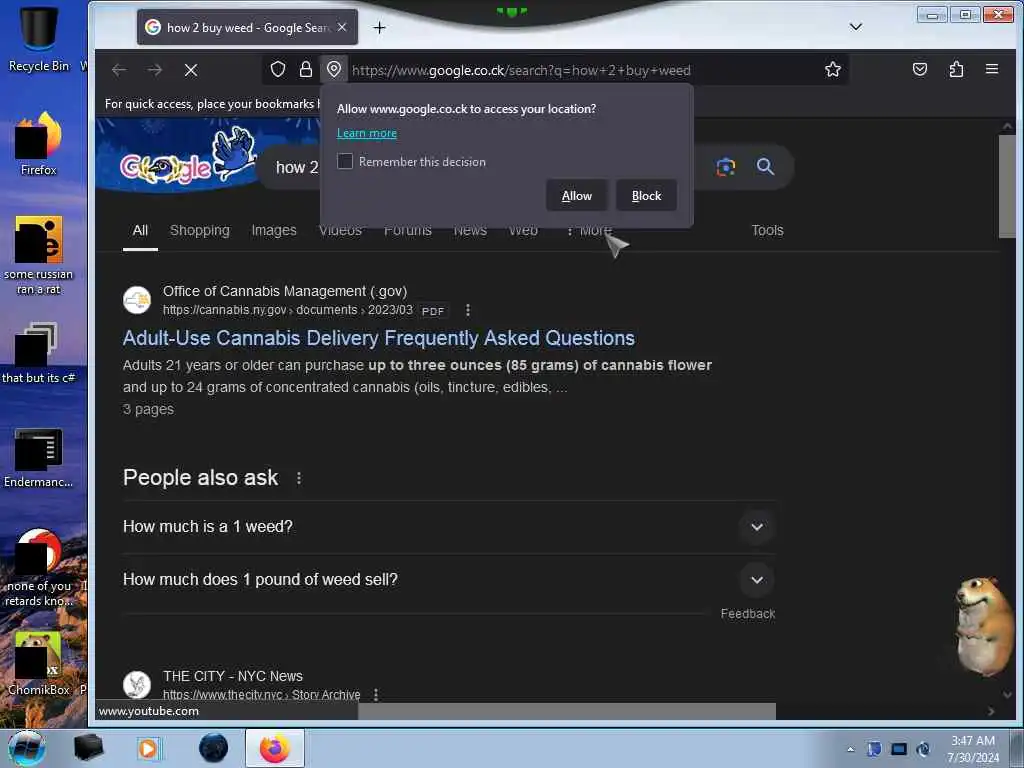Image resolution: width=1024 pixels, height=768 pixels.
Task: Open the Tools search options
Action: click(x=767, y=231)
